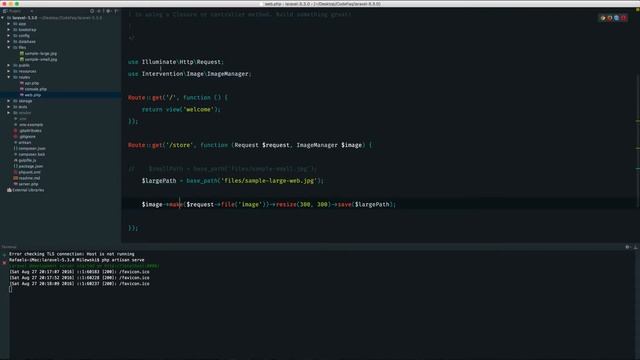This screenshot has height=360, width=640.
Task: Click the git icon beside .gitignore
Action: point(16,137)
